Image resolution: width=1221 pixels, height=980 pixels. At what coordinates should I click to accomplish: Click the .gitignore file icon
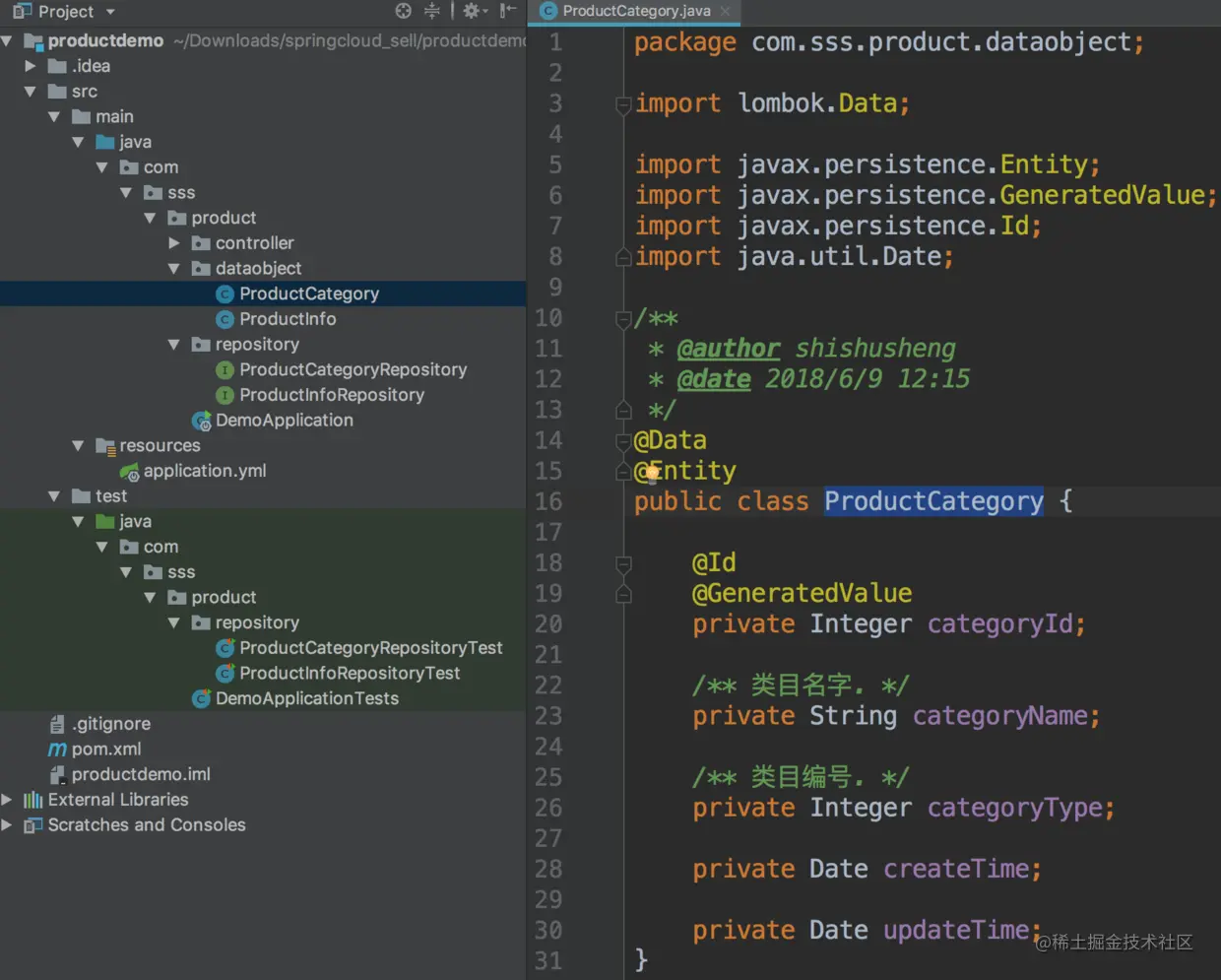pos(57,724)
